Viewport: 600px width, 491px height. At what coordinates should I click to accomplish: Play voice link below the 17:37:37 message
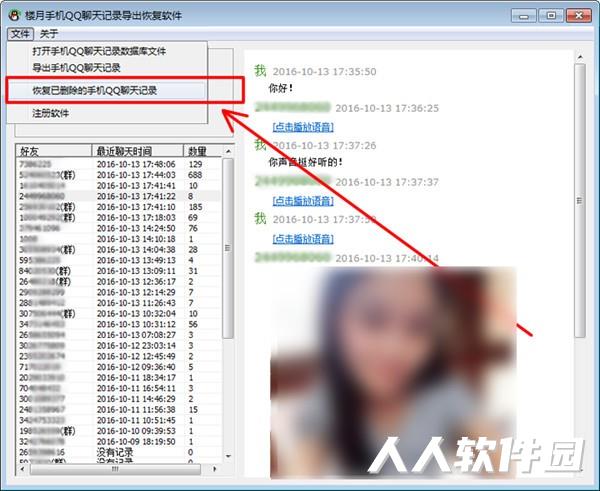tap(303, 201)
